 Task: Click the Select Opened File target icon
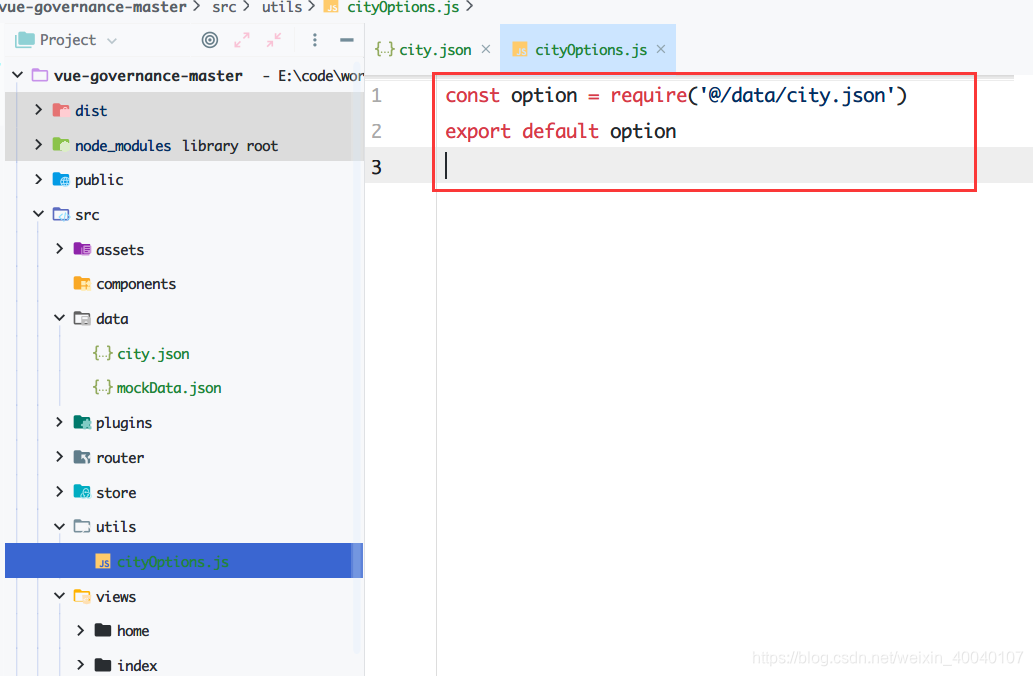pos(209,40)
